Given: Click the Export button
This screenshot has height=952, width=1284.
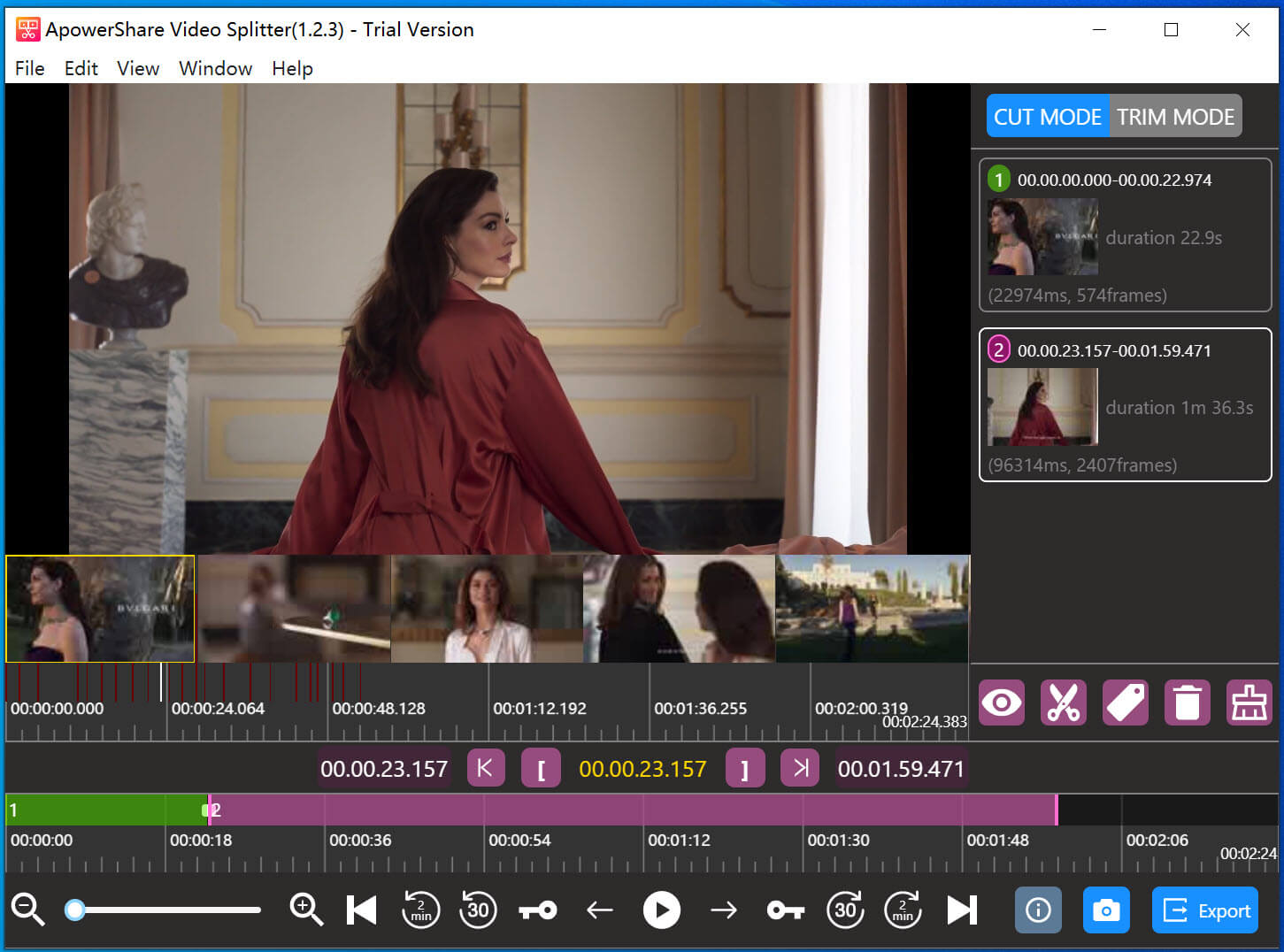Looking at the screenshot, I should [1205, 910].
